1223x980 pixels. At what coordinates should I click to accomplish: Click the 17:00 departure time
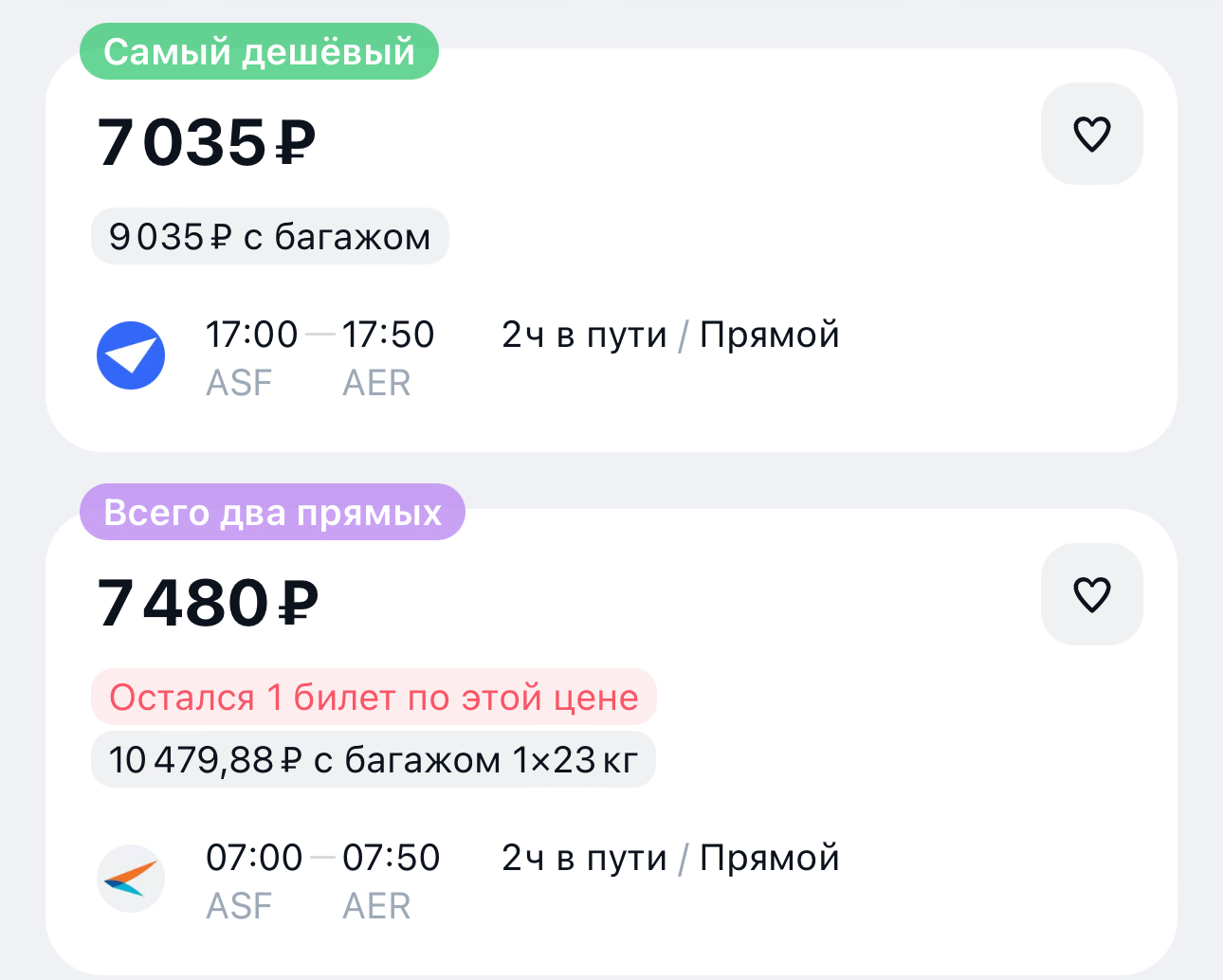tap(251, 335)
